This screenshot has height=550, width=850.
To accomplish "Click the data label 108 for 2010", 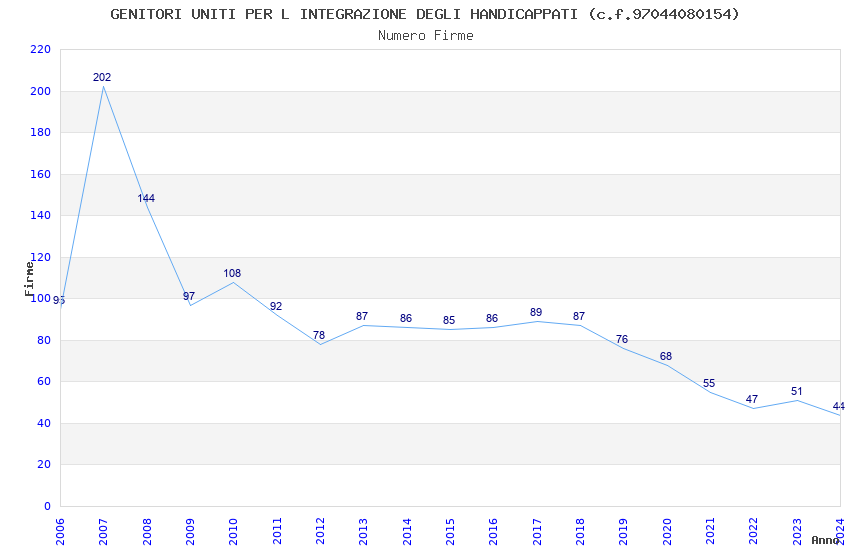I will pyautogui.click(x=232, y=274).
